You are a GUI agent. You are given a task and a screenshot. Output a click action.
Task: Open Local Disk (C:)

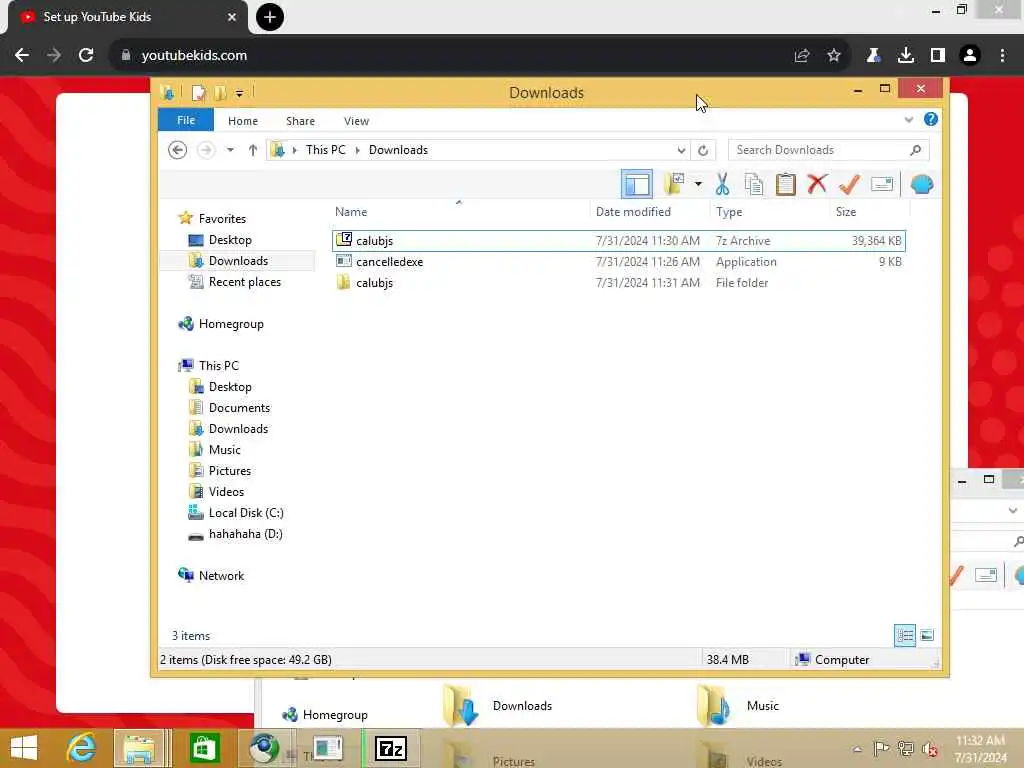pyautogui.click(x=246, y=513)
